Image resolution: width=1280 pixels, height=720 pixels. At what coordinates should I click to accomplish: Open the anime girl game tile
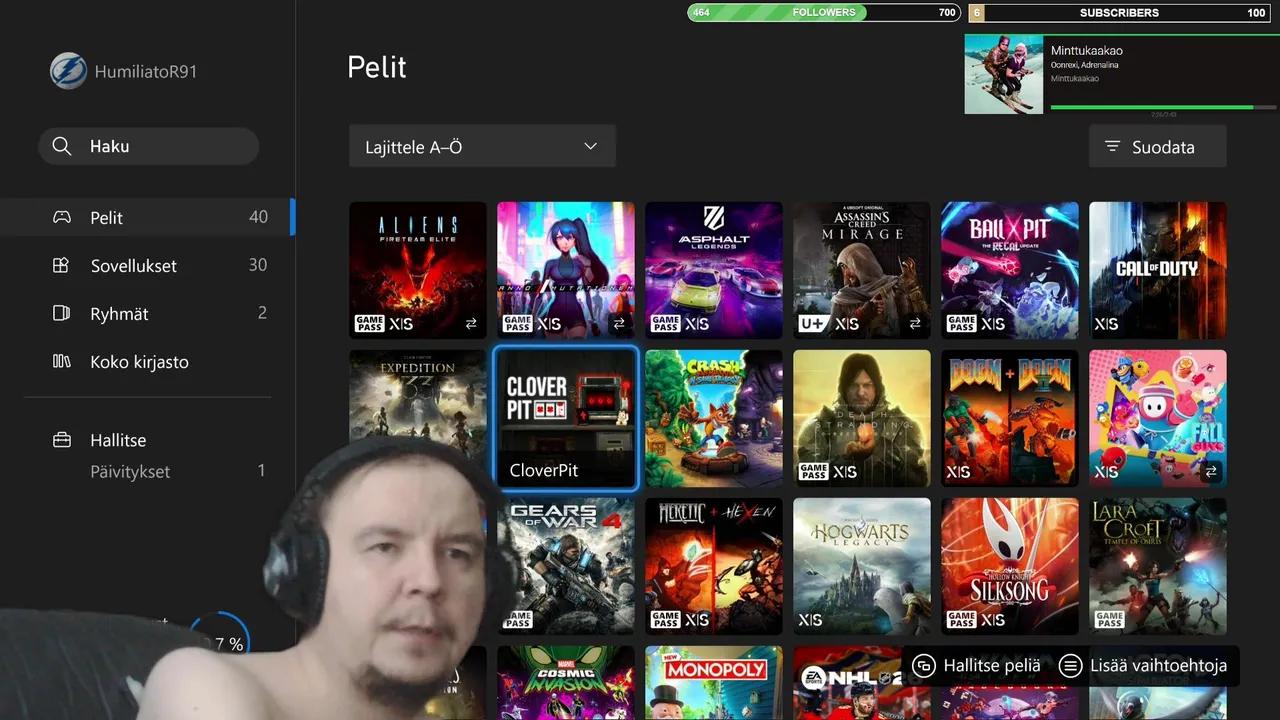click(x=566, y=270)
